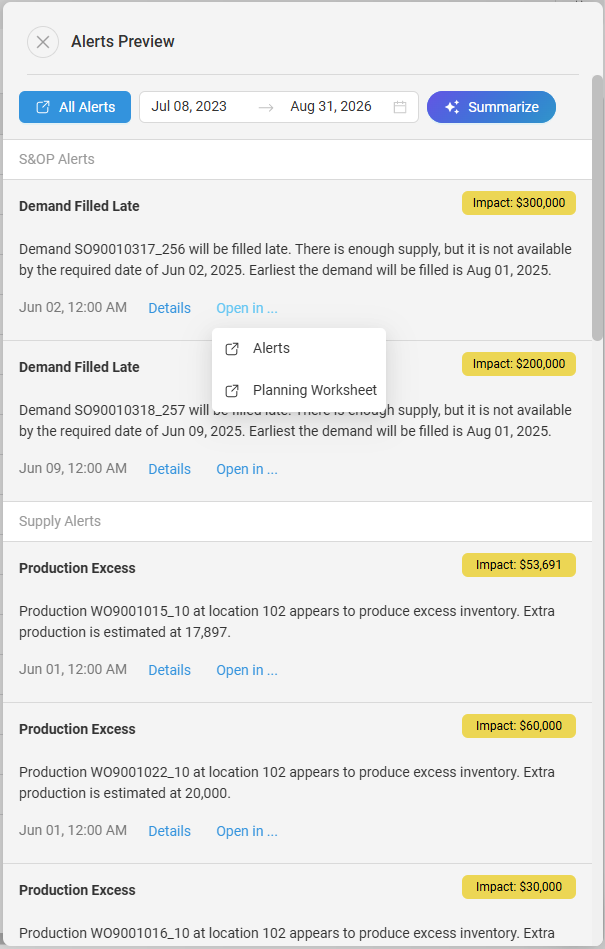
Task: Expand Open in for WO9001022_10 alert
Action: coord(247,831)
